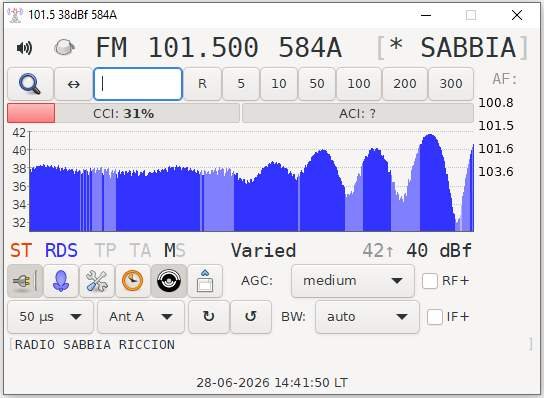Select alternative frequency 103.6

[x=496, y=171]
